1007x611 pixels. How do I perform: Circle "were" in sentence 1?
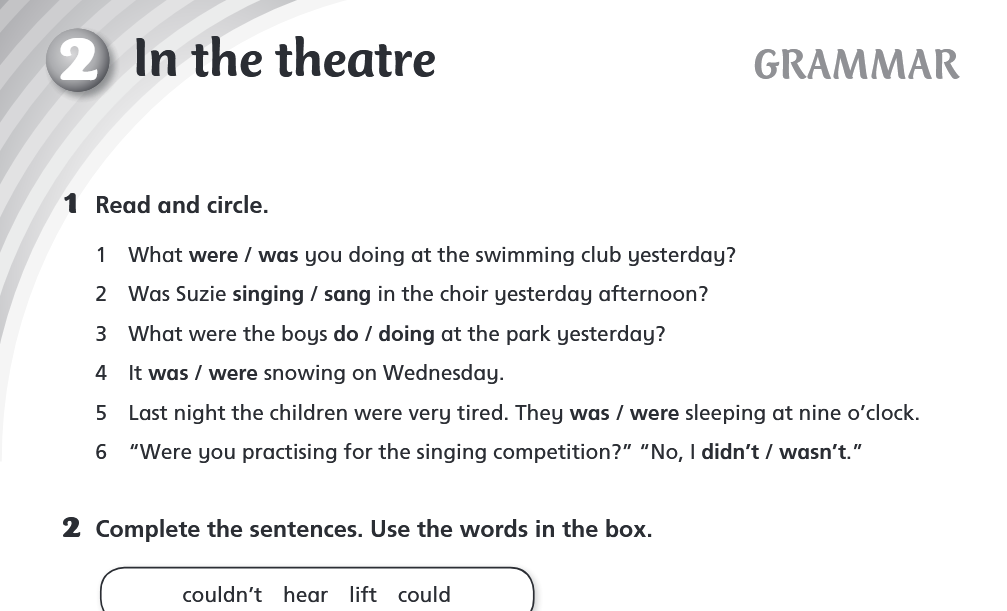click(x=213, y=255)
